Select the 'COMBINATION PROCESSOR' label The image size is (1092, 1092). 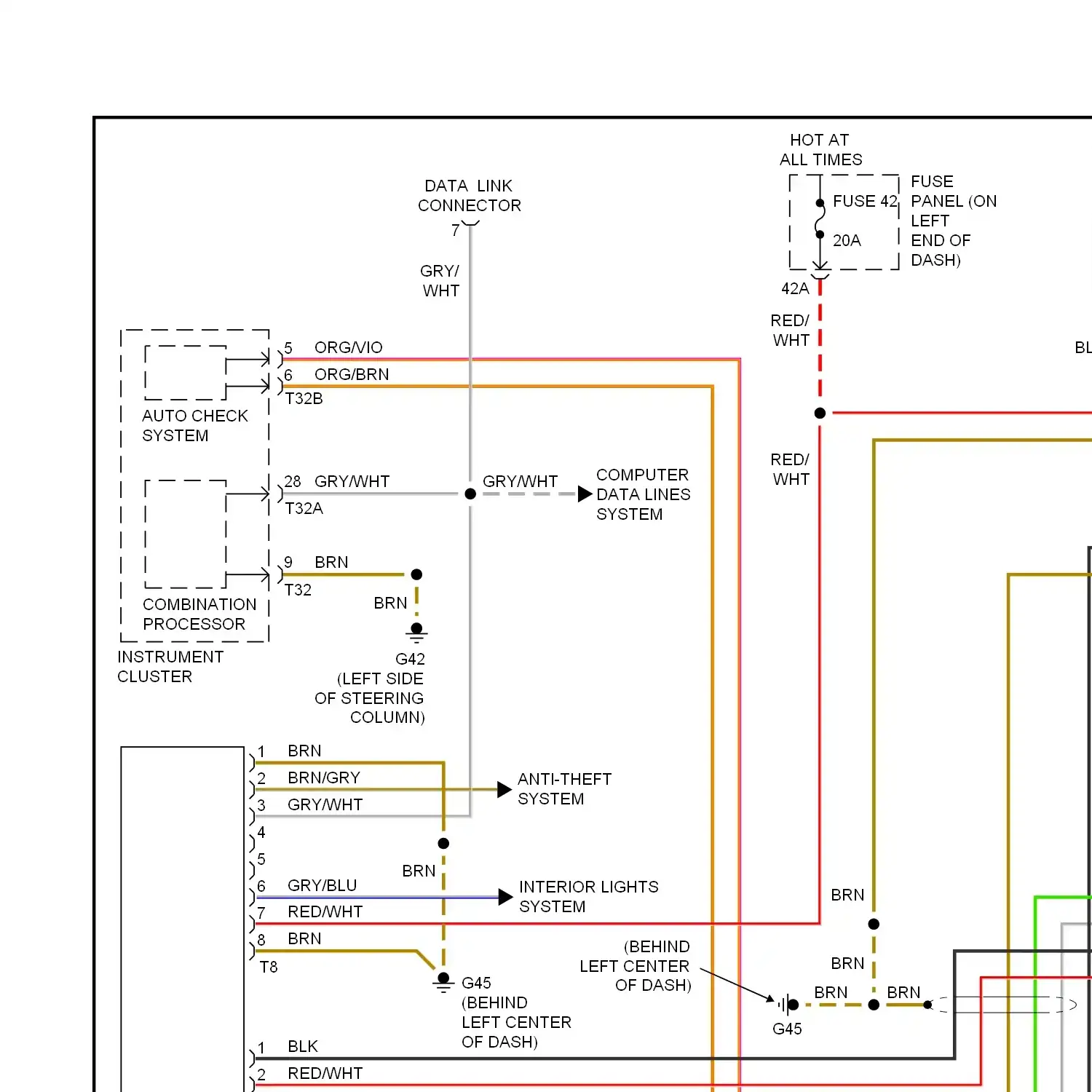click(x=199, y=614)
